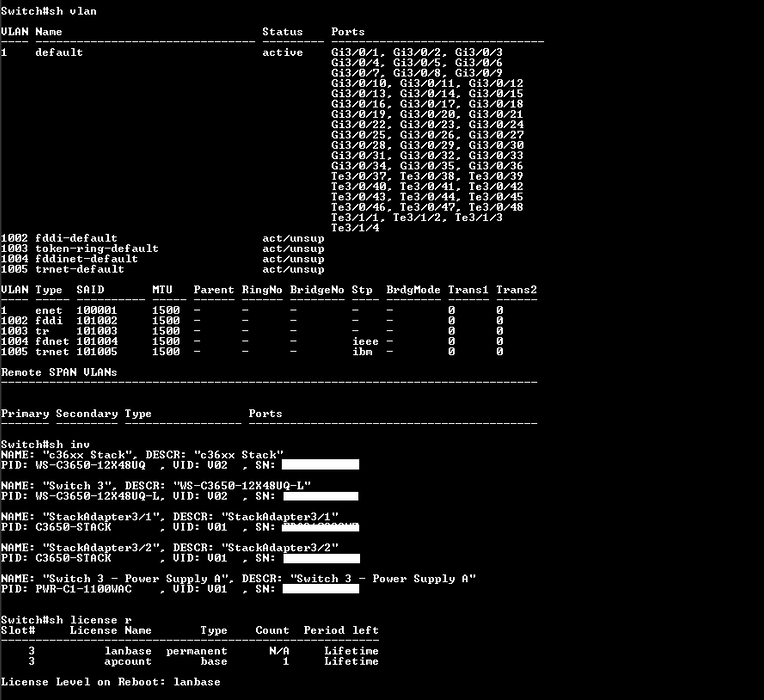Click the 'trnet-default' VLAN name

[79, 269]
